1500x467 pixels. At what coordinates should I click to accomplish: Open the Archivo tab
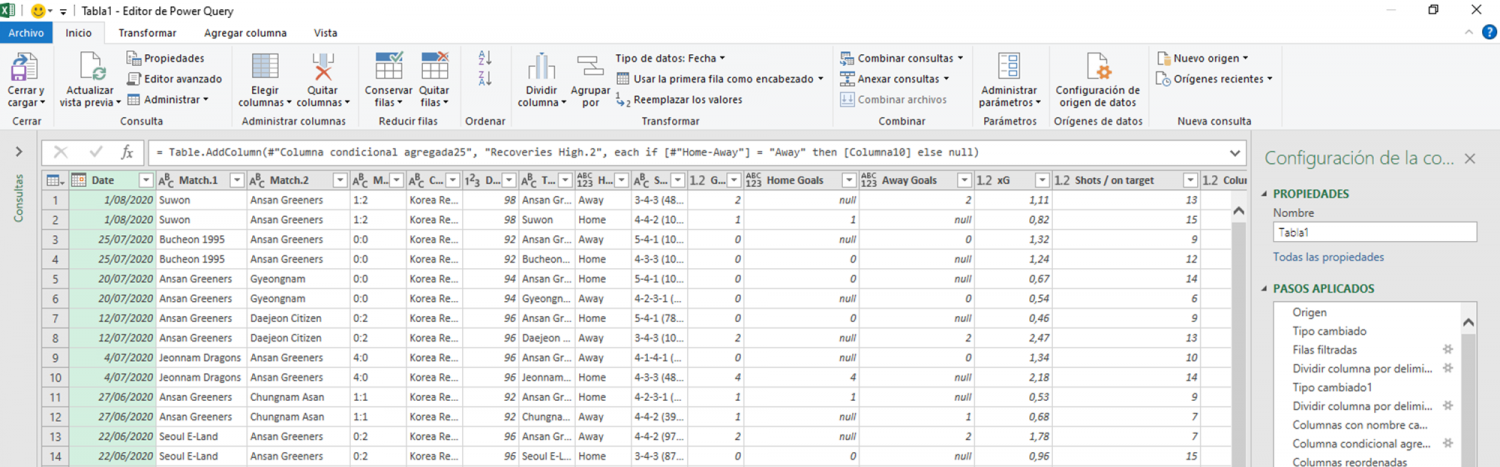[x=26, y=33]
